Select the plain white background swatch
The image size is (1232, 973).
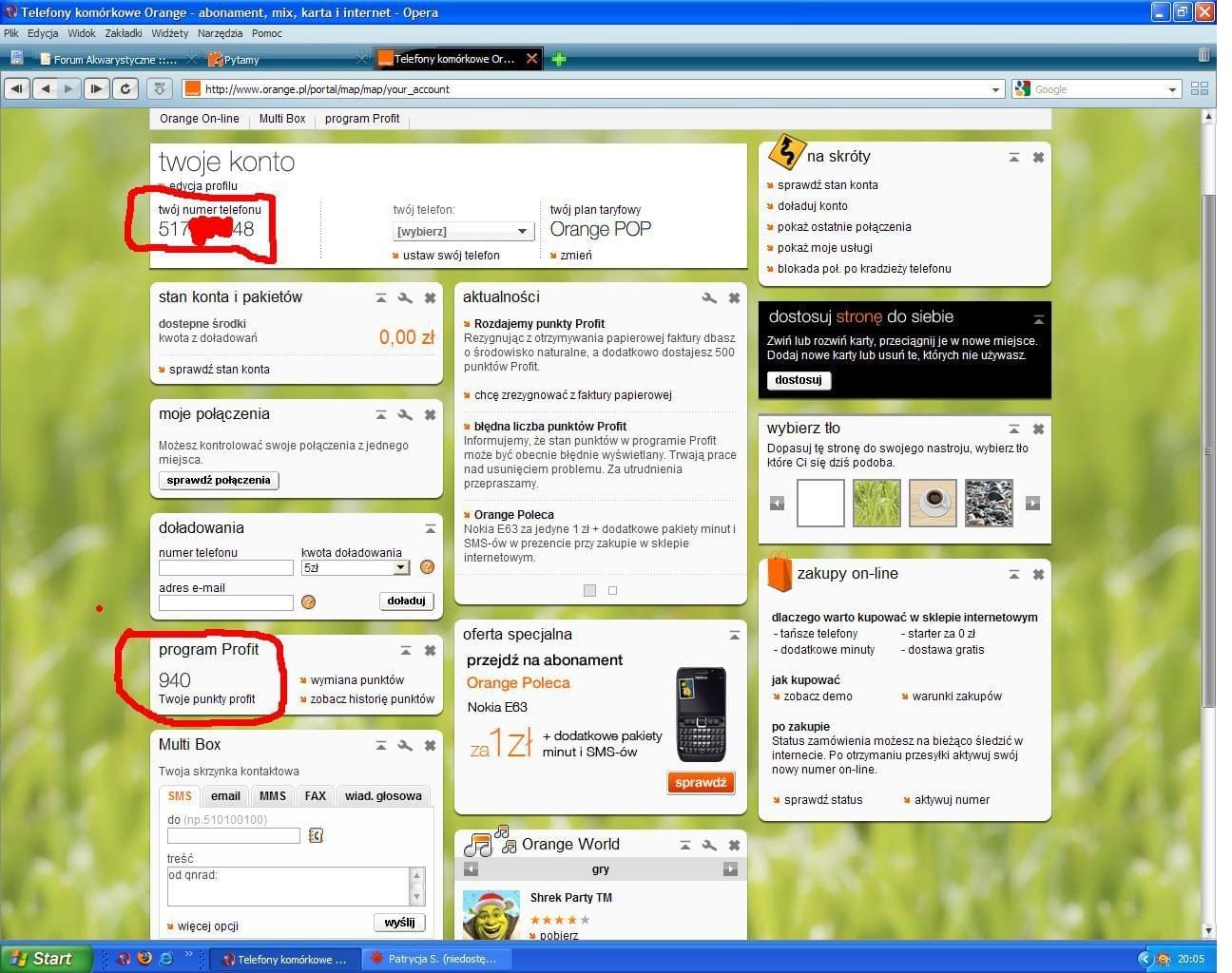[x=820, y=503]
